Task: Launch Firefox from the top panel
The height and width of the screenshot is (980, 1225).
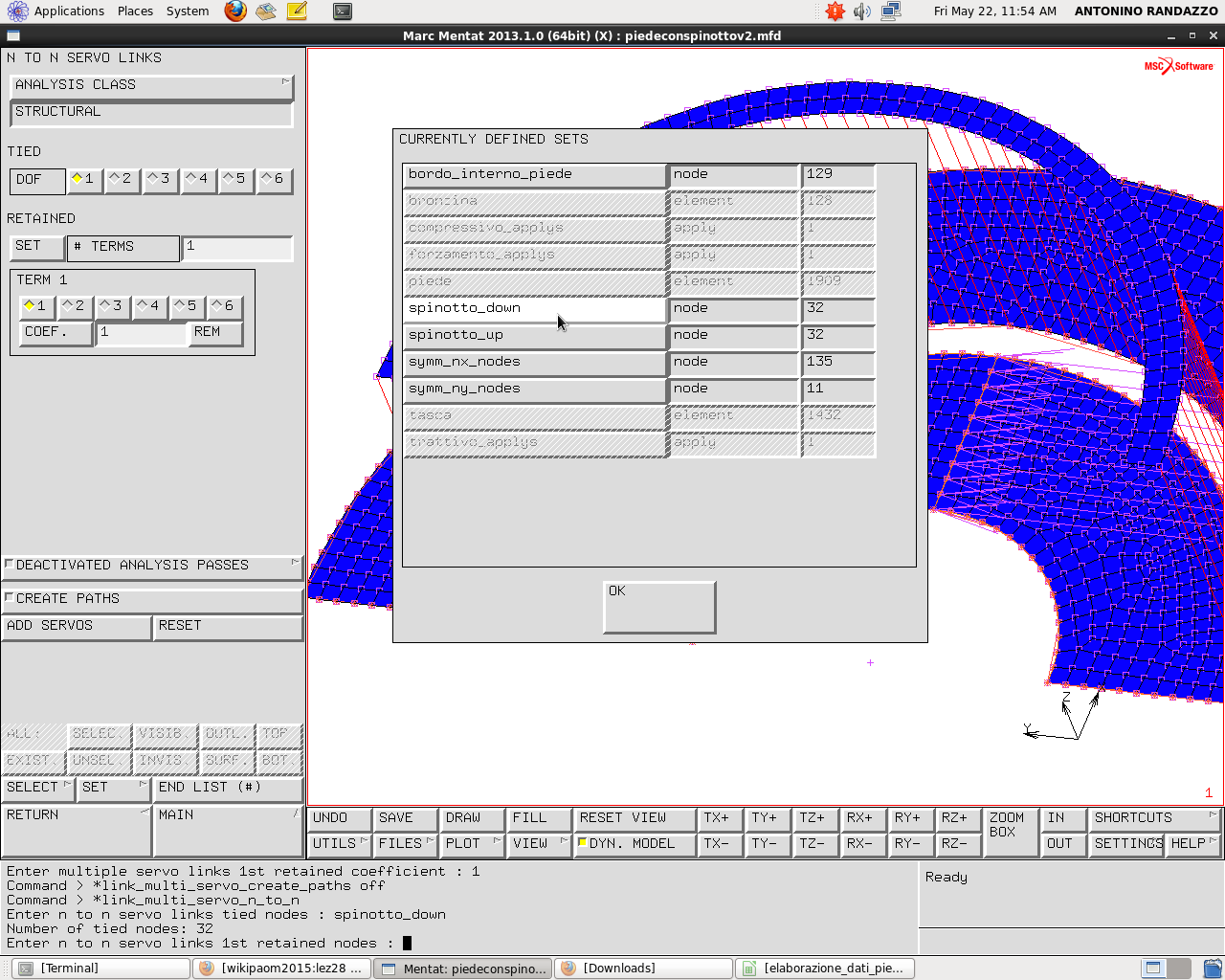Action: click(235, 11)
